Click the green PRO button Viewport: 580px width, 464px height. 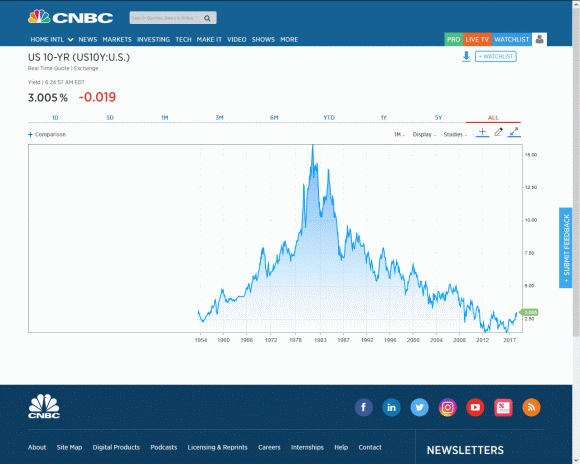(453, 39)
